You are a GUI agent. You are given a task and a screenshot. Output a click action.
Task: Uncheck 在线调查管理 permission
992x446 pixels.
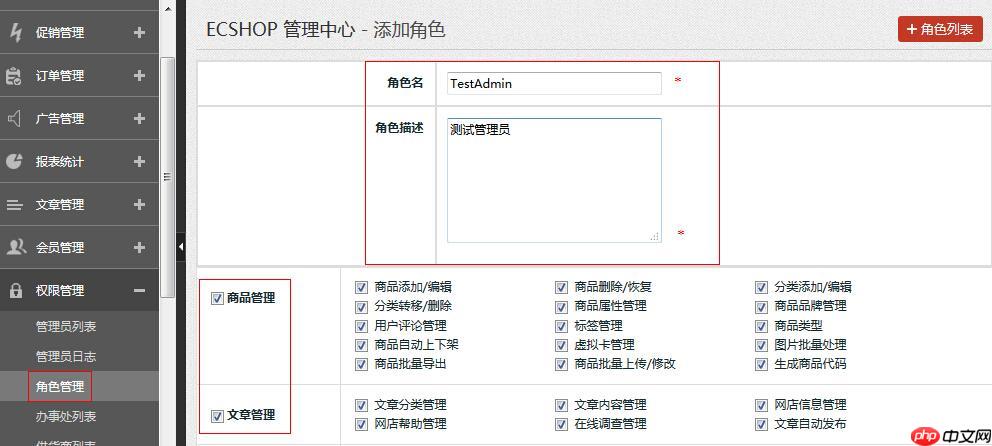point(561,424)
